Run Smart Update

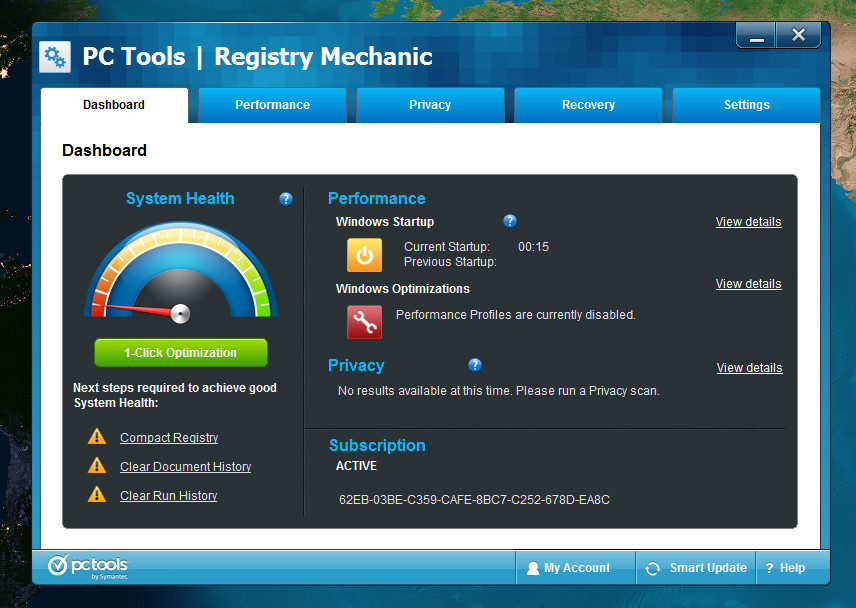click(696, 568)
